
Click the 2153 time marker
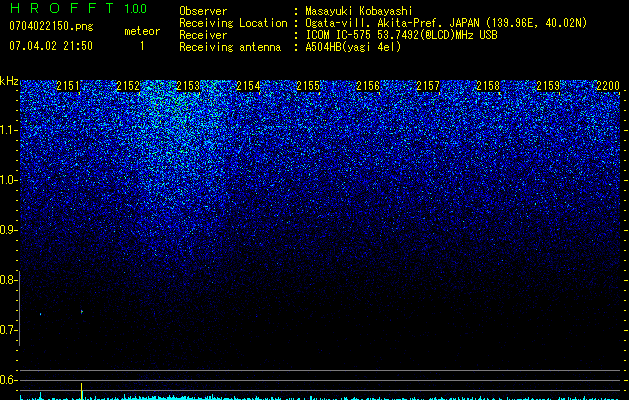pyautogui.click(x=188, y=86)
